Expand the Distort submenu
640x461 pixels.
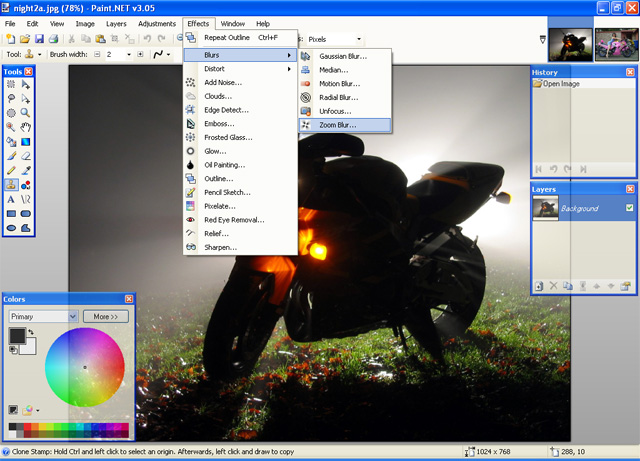[x=240, y=69]
